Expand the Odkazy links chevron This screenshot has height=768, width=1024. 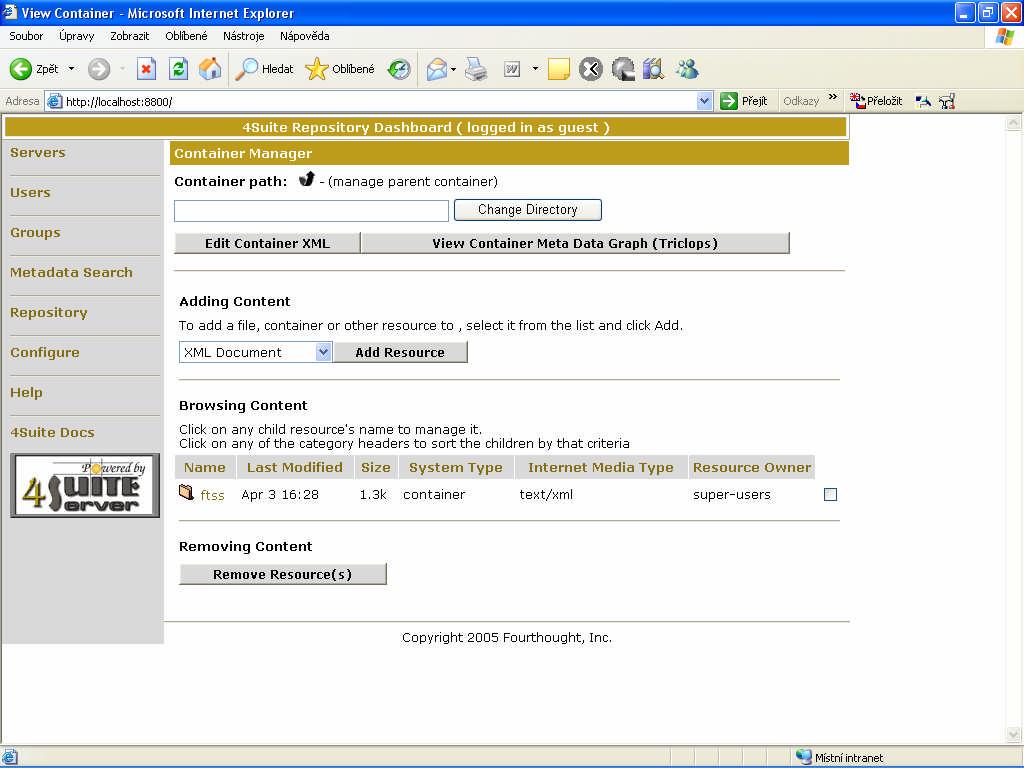pos(833,97)
